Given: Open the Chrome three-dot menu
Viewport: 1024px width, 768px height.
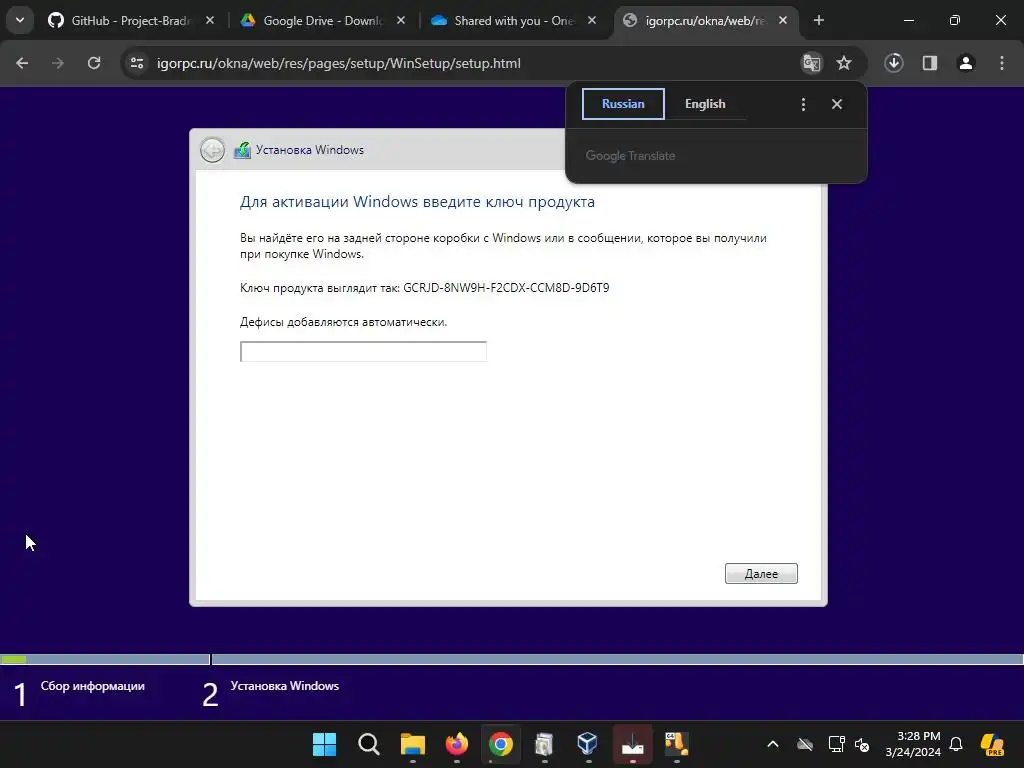Looking at the screenshot, I should 1002,63.
